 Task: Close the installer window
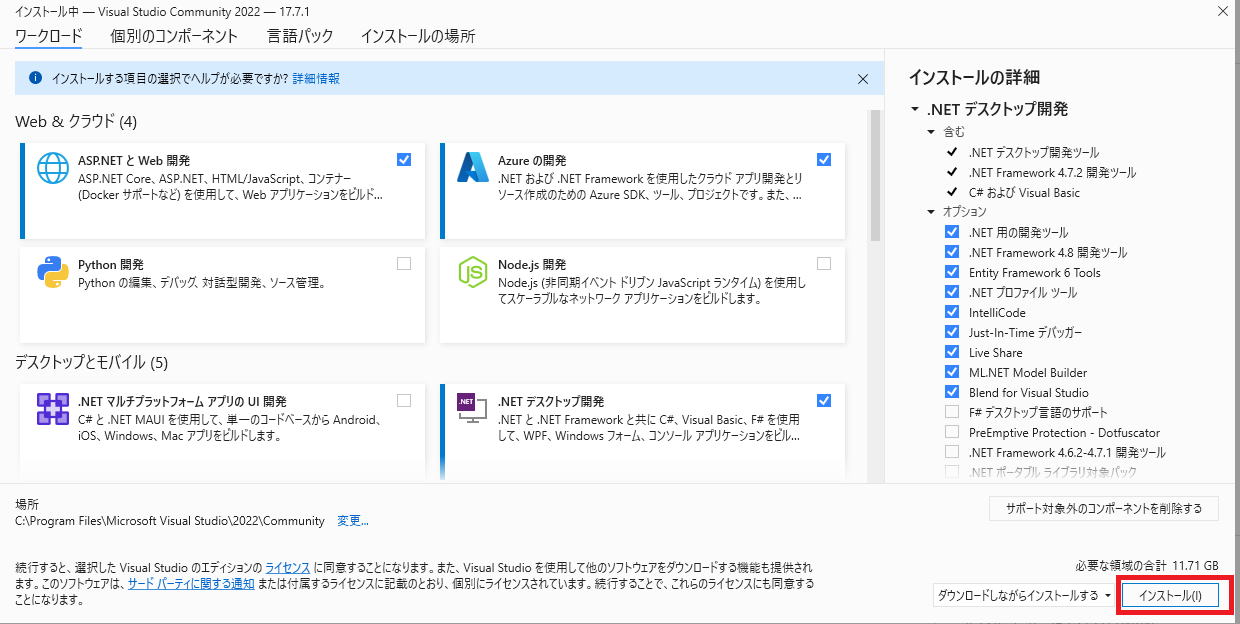coord(1224,10)
